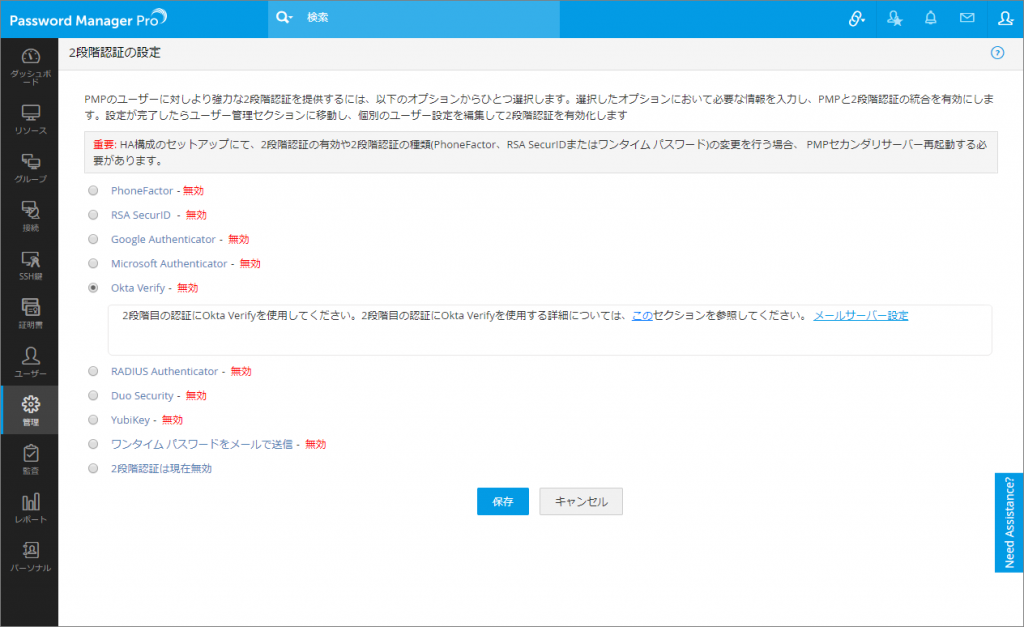The image size is (1024, 627).
Task: Select the PhoneFactor radio button
Action: [x=93, y=191]
